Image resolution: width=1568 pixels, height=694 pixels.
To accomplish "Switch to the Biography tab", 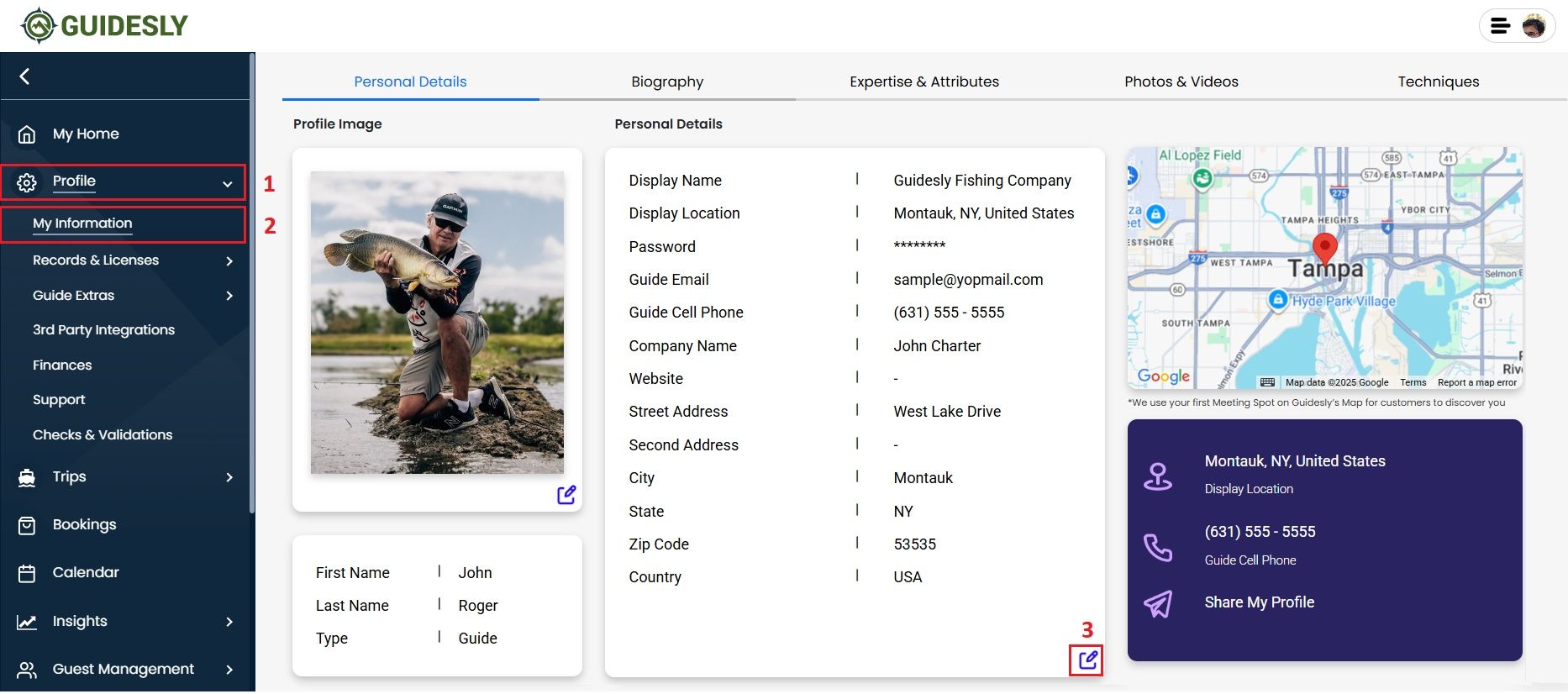I will click(x=667, y=81).
